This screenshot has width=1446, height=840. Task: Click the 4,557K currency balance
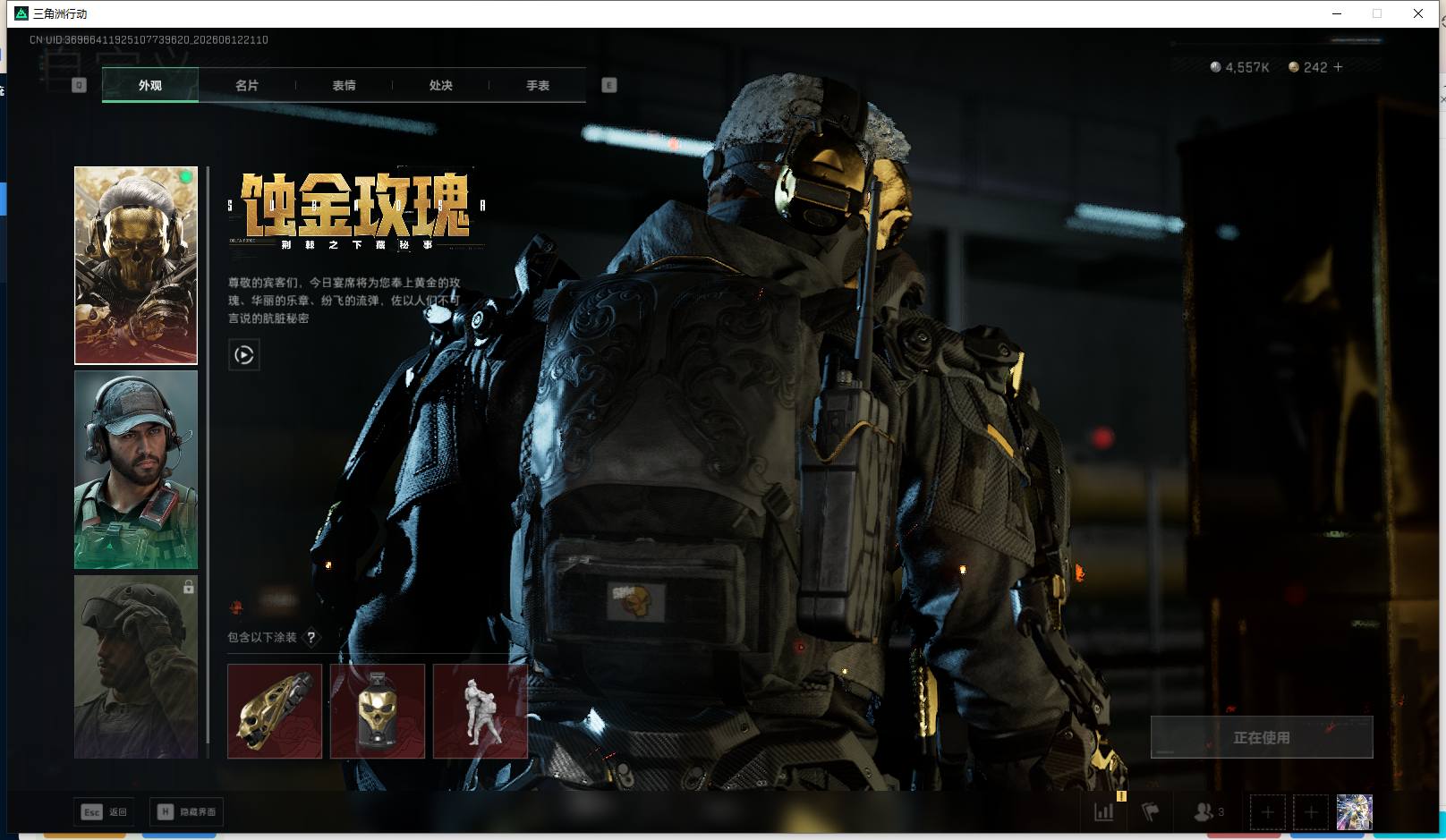(1239, 67)
